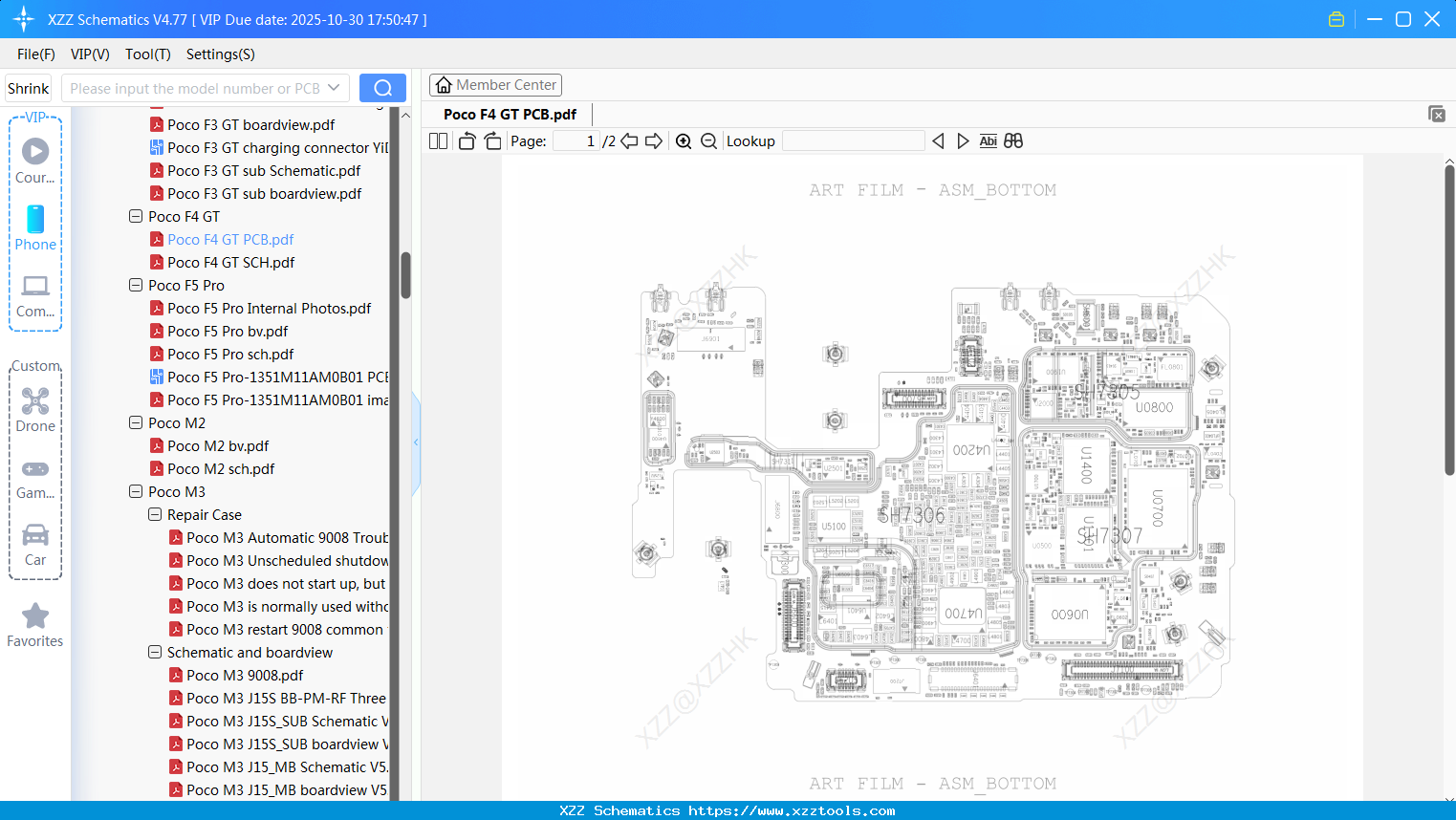The height and width of the screenshot is (820, 1456).
Task: Click the XZZ Schematics logo icon
Action: (x=24, y=19)
